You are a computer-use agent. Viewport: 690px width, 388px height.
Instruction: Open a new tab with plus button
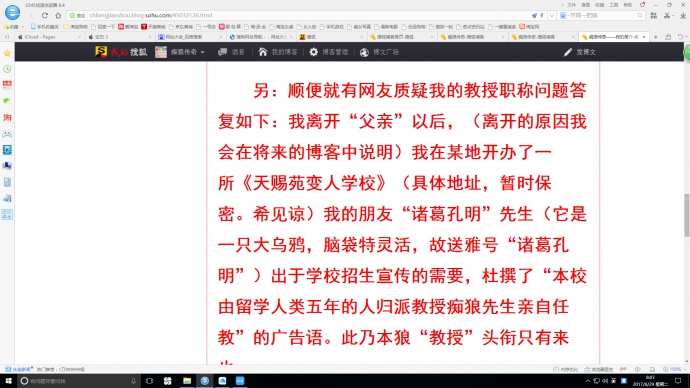tap(656, 37)
